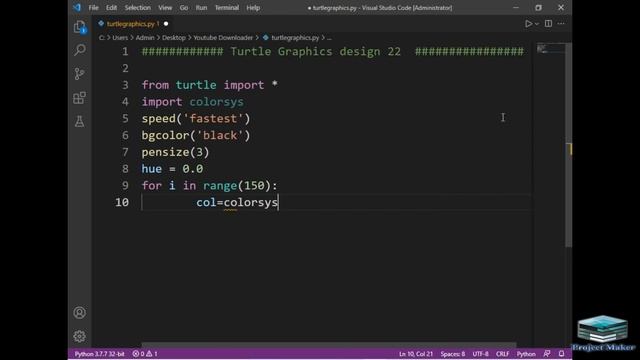
Task: Select language mode Python in status bar
Action: (526, 354)
